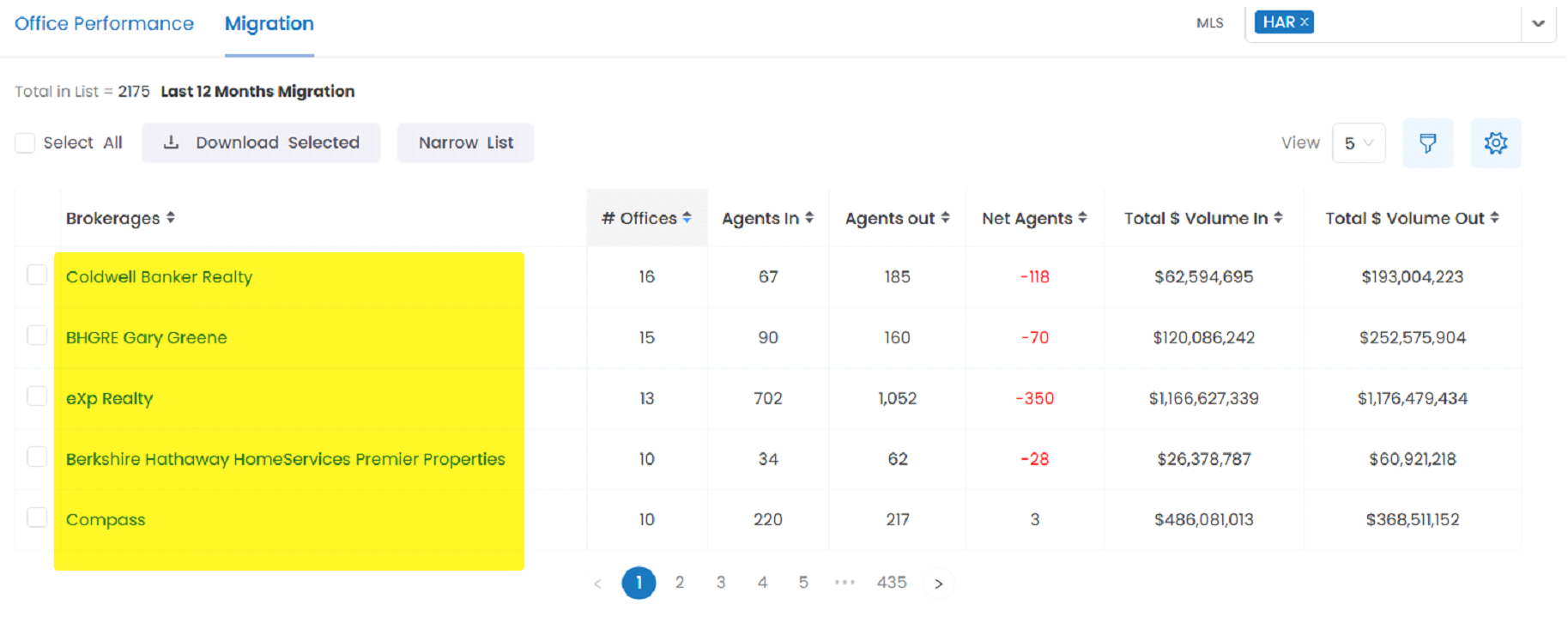Click the $252,575,904 volume out cell
The width and height of the screenshot is (1568, 623).
pos(1413,338)
